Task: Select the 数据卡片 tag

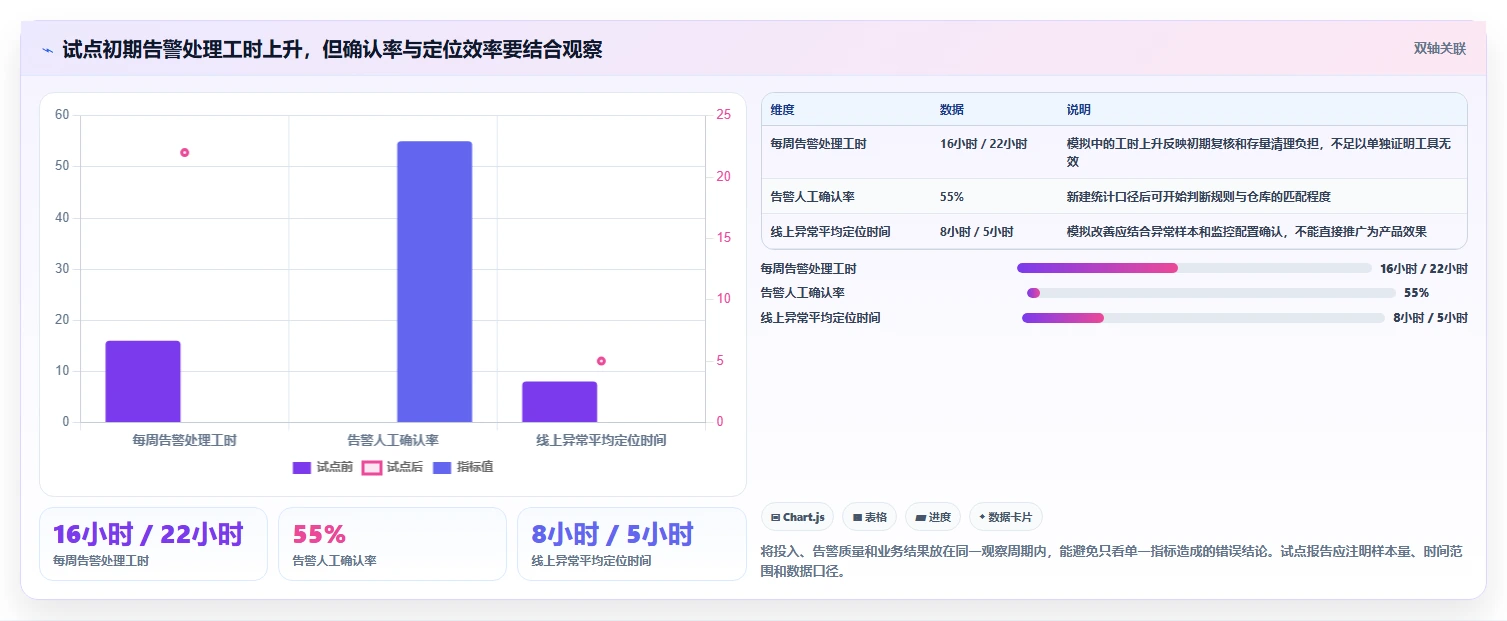Action: (1006, 517)
